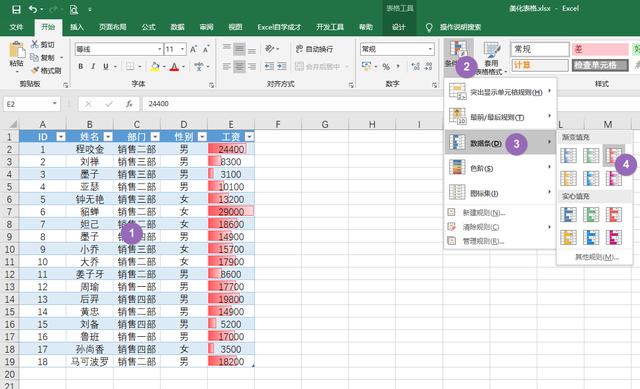Click the increase indent icon
The width and height of the screenshot is (640, 389).
coord(282,66)
